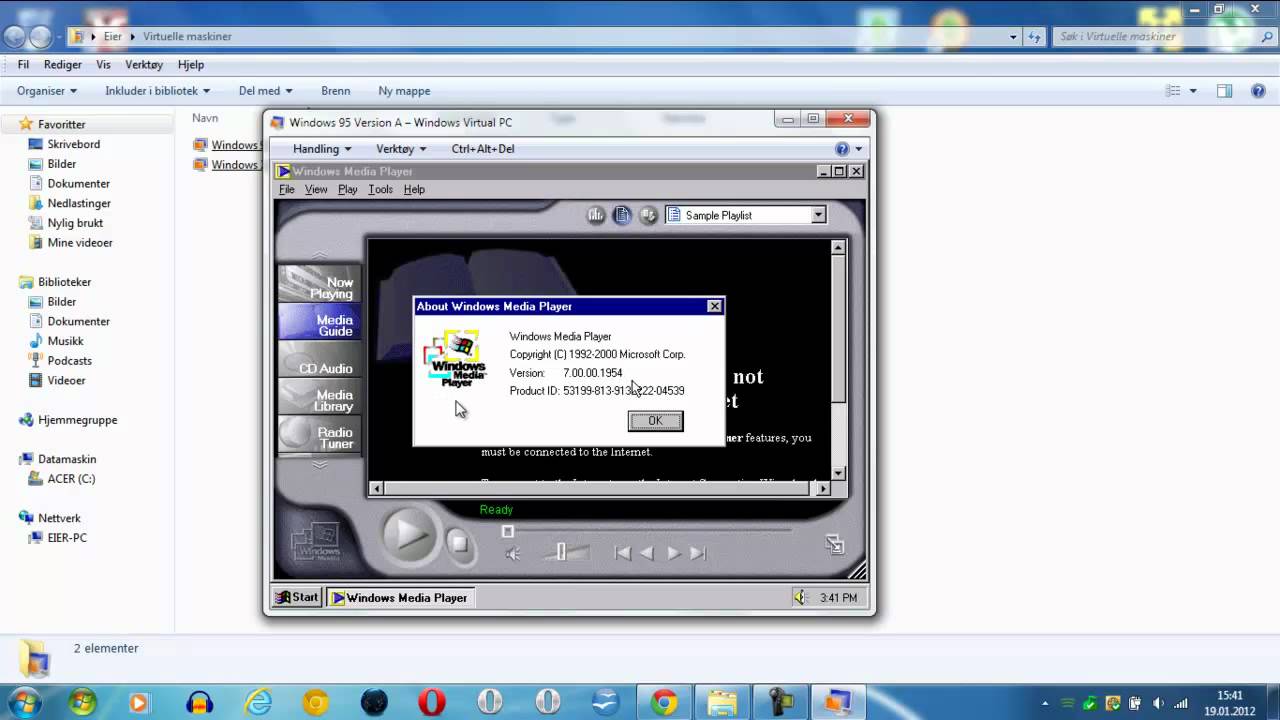This screenshot has width=1280, height=720.
Task: Select EIER-PC under Nettverk
Action: [67, 538]
